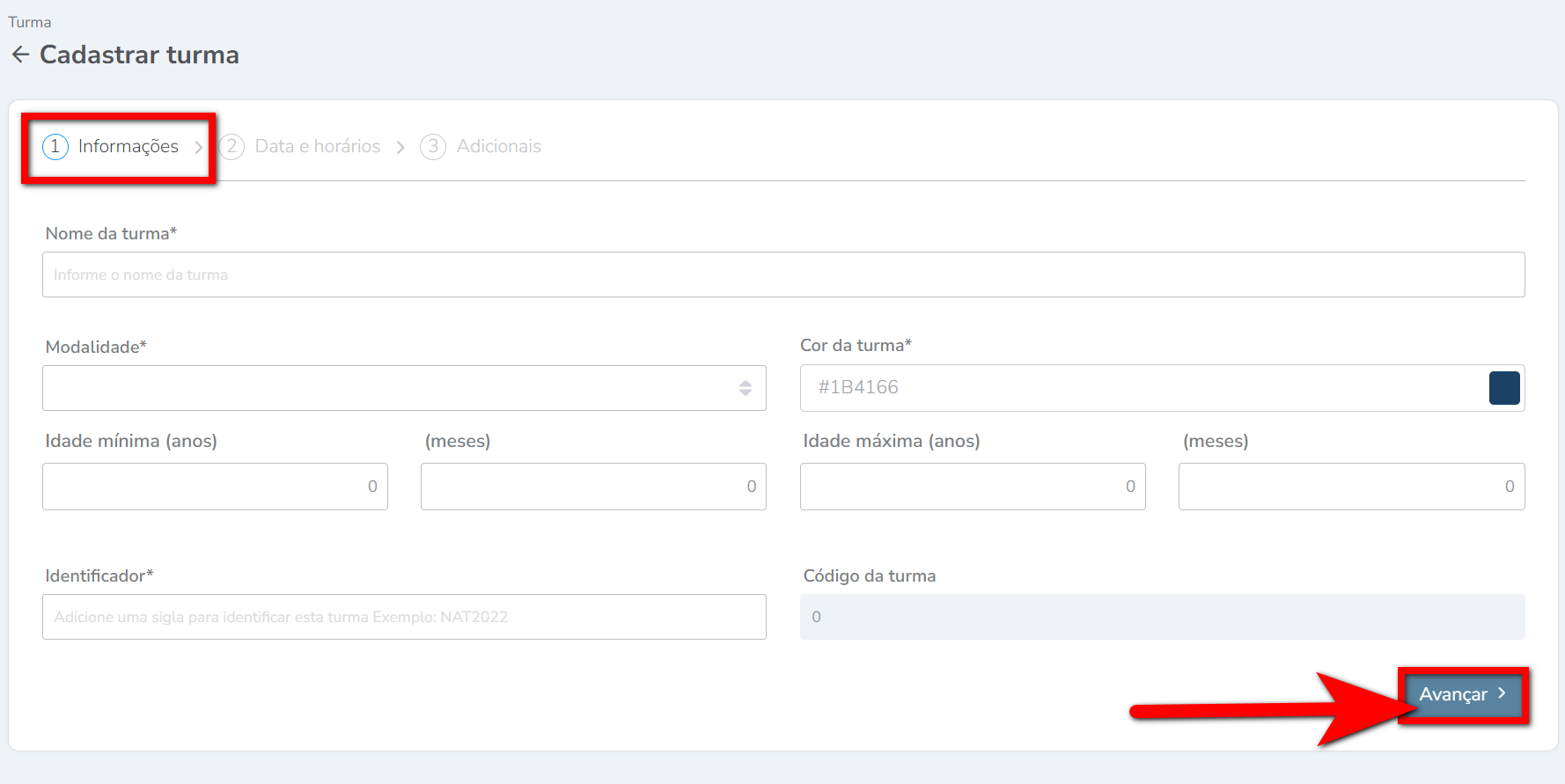Click the Idade máxima meses field
Screen dimensions: 1565x784
pyautogui.click(x=1351, y=487)
